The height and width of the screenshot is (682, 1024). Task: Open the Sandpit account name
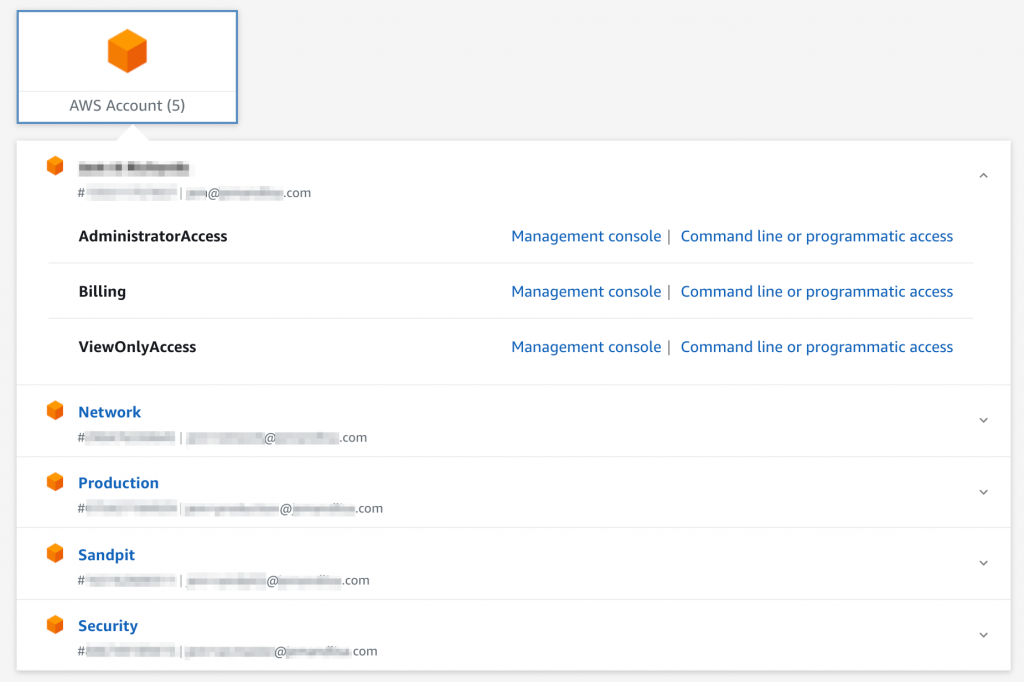coord(106,555)
